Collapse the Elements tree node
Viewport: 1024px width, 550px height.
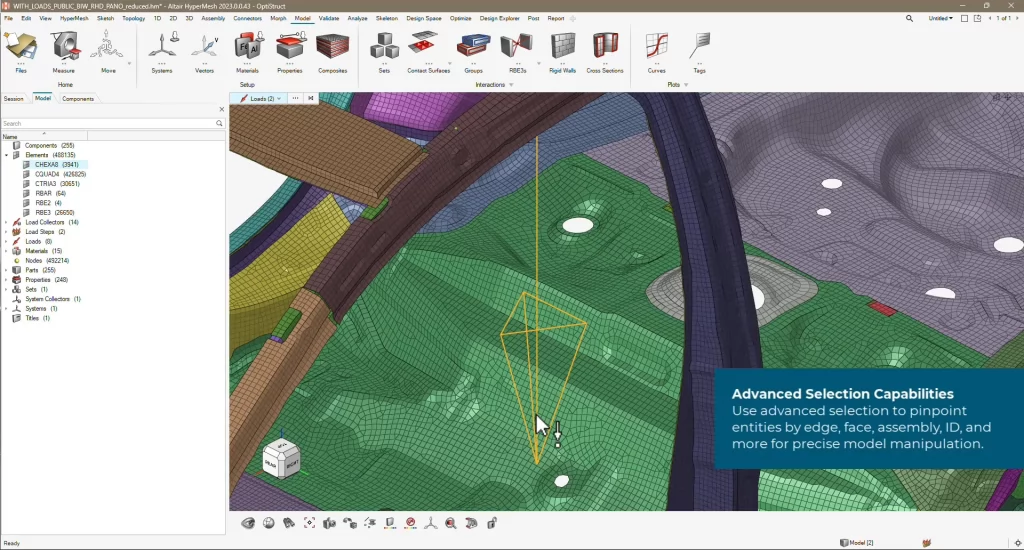(7, 155)
